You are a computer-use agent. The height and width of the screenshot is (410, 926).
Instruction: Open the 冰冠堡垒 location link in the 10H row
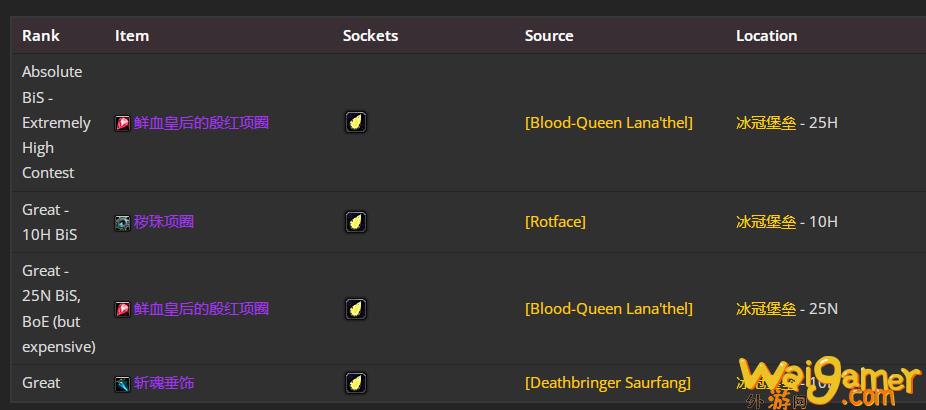coord(766,222)
